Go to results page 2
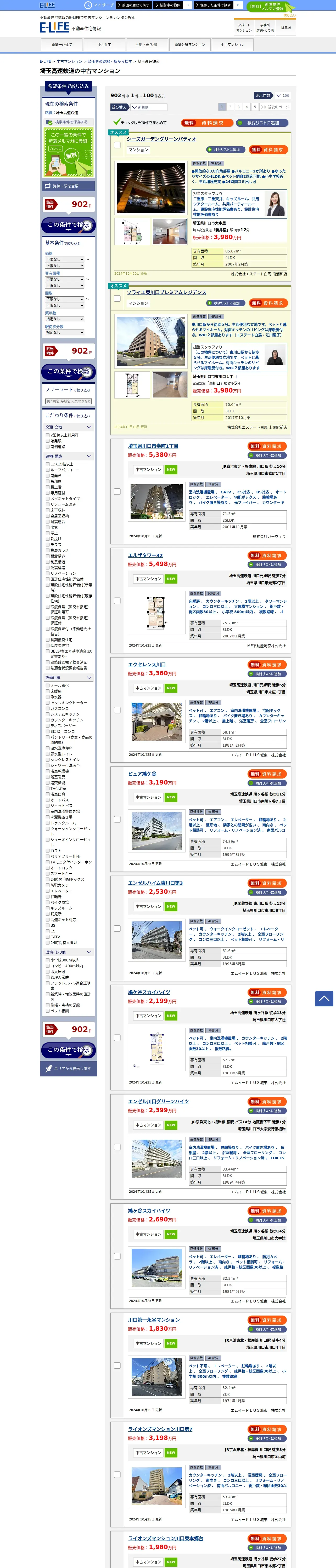 [x=230, y=107]
